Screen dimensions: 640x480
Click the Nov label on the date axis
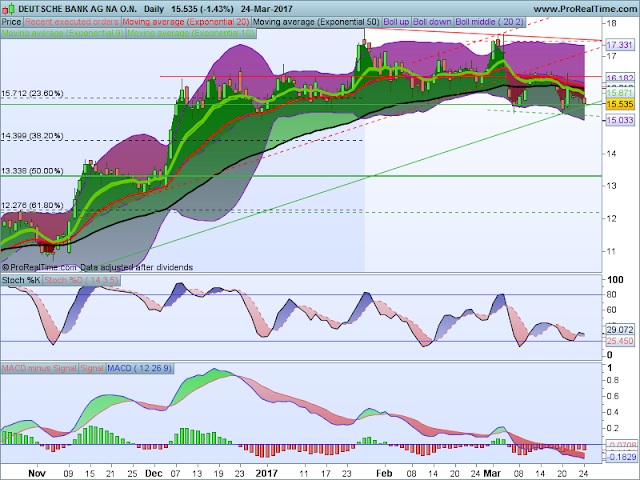click(x=37, y=473)
